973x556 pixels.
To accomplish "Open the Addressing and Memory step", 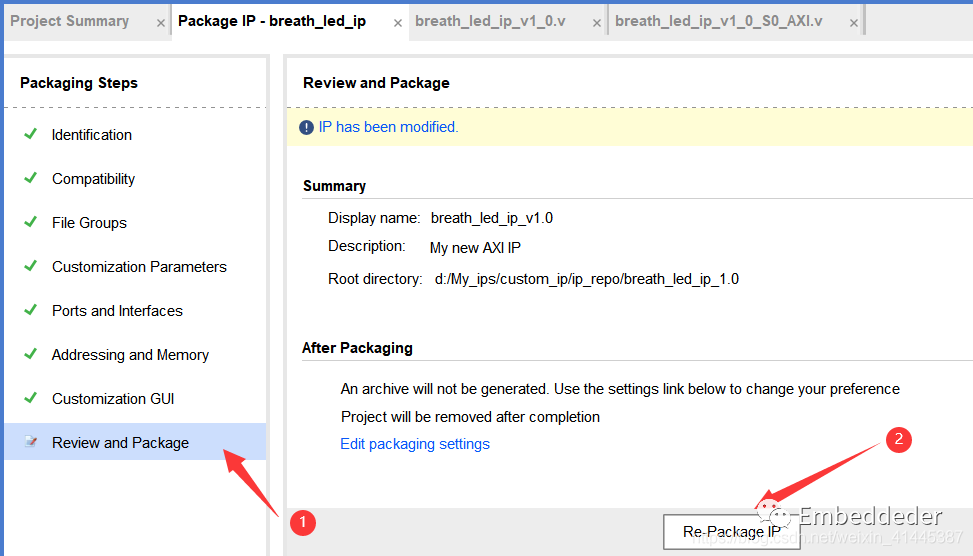I will (x=130, y=355).
